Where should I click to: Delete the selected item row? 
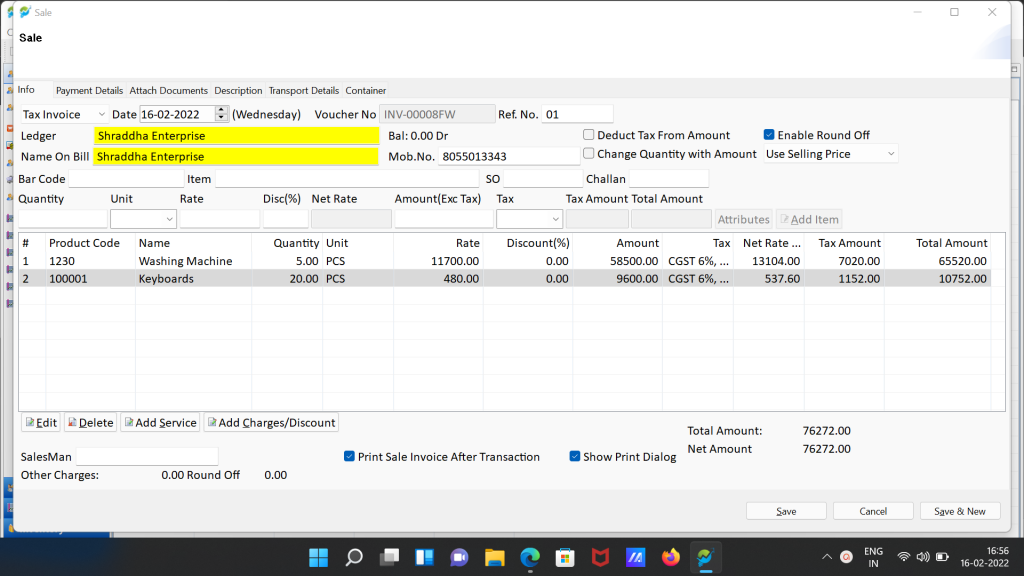(91, 423)
